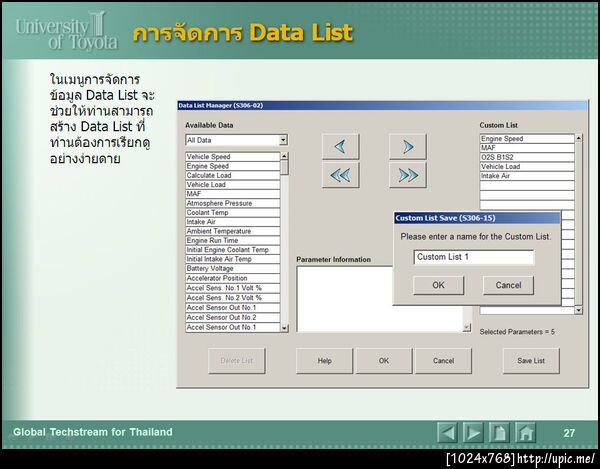
Task: Click Available Data scrollbar down arrow
Action: [x=284, y=328]
